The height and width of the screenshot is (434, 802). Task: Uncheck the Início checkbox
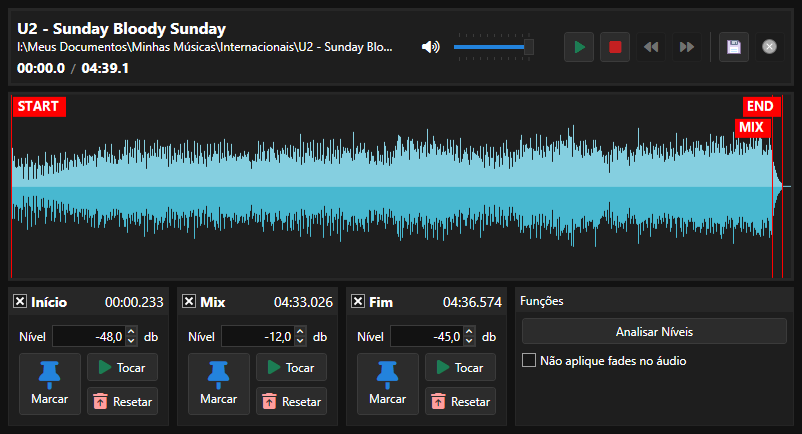point(20,302)
